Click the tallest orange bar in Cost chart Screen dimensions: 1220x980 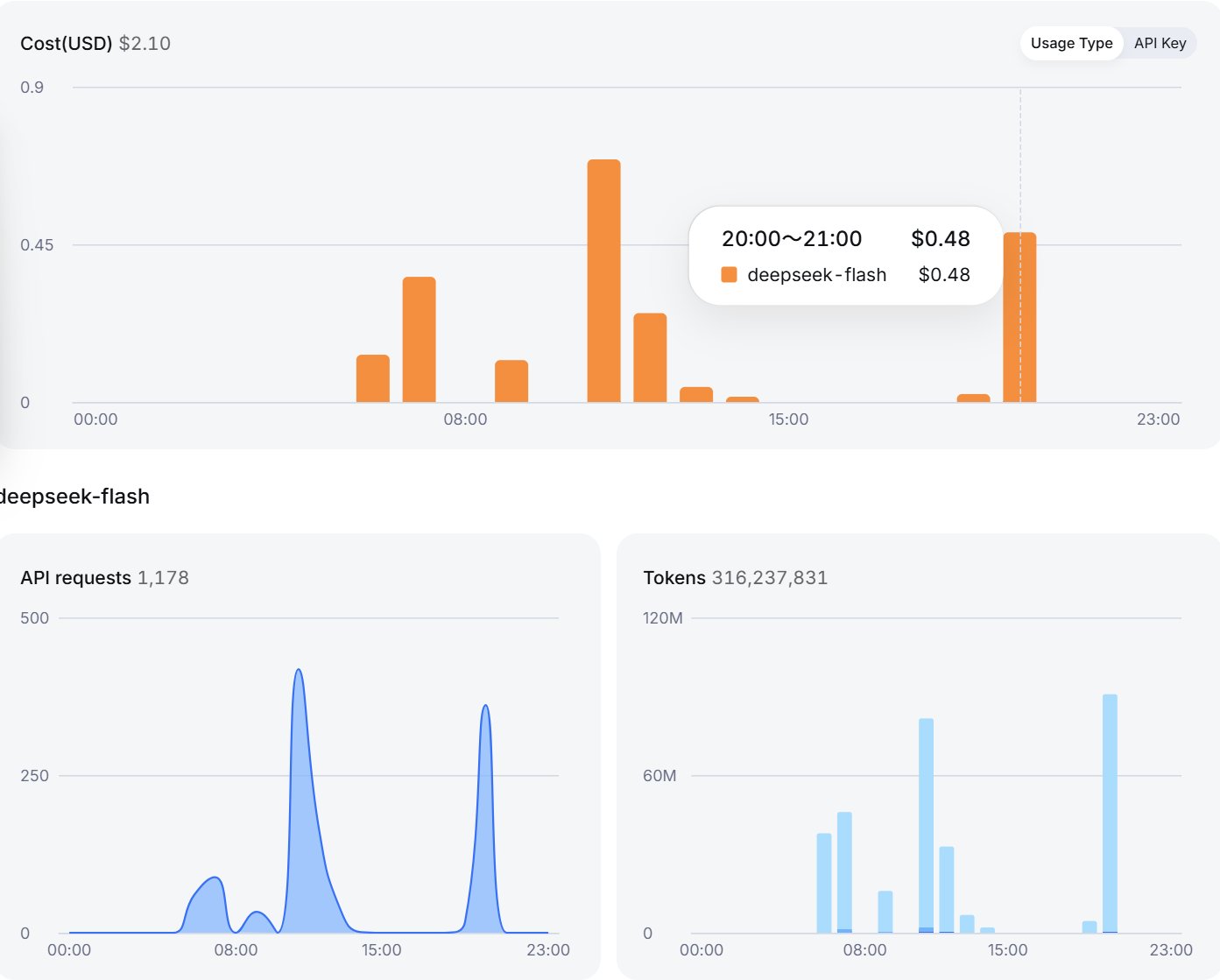[x=604, y=280]
